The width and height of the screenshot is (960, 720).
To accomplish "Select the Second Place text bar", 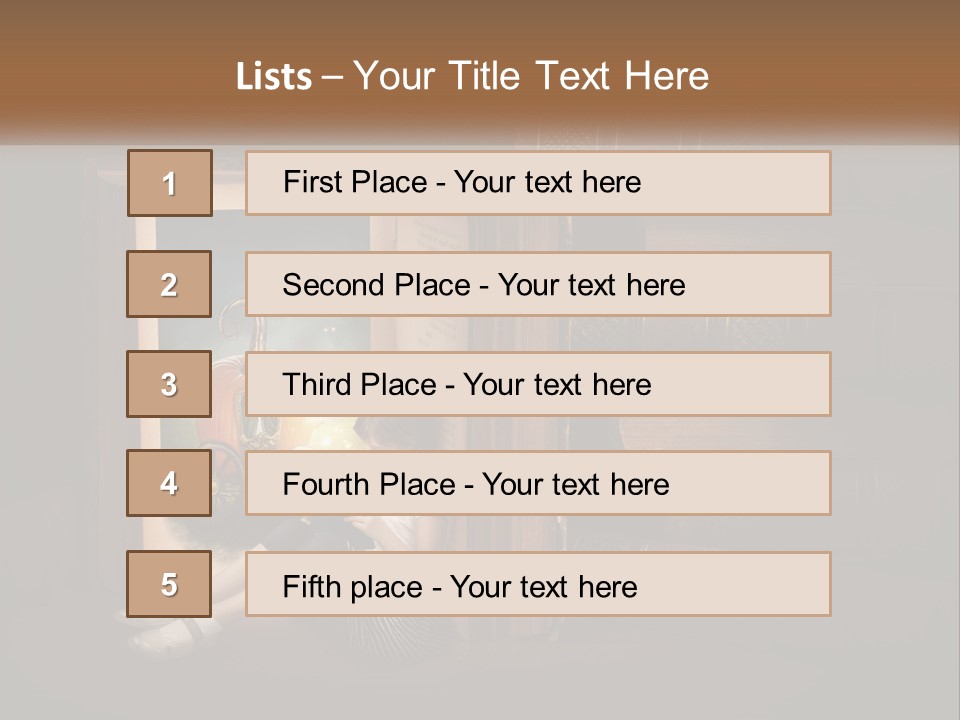I will (538, 284).
